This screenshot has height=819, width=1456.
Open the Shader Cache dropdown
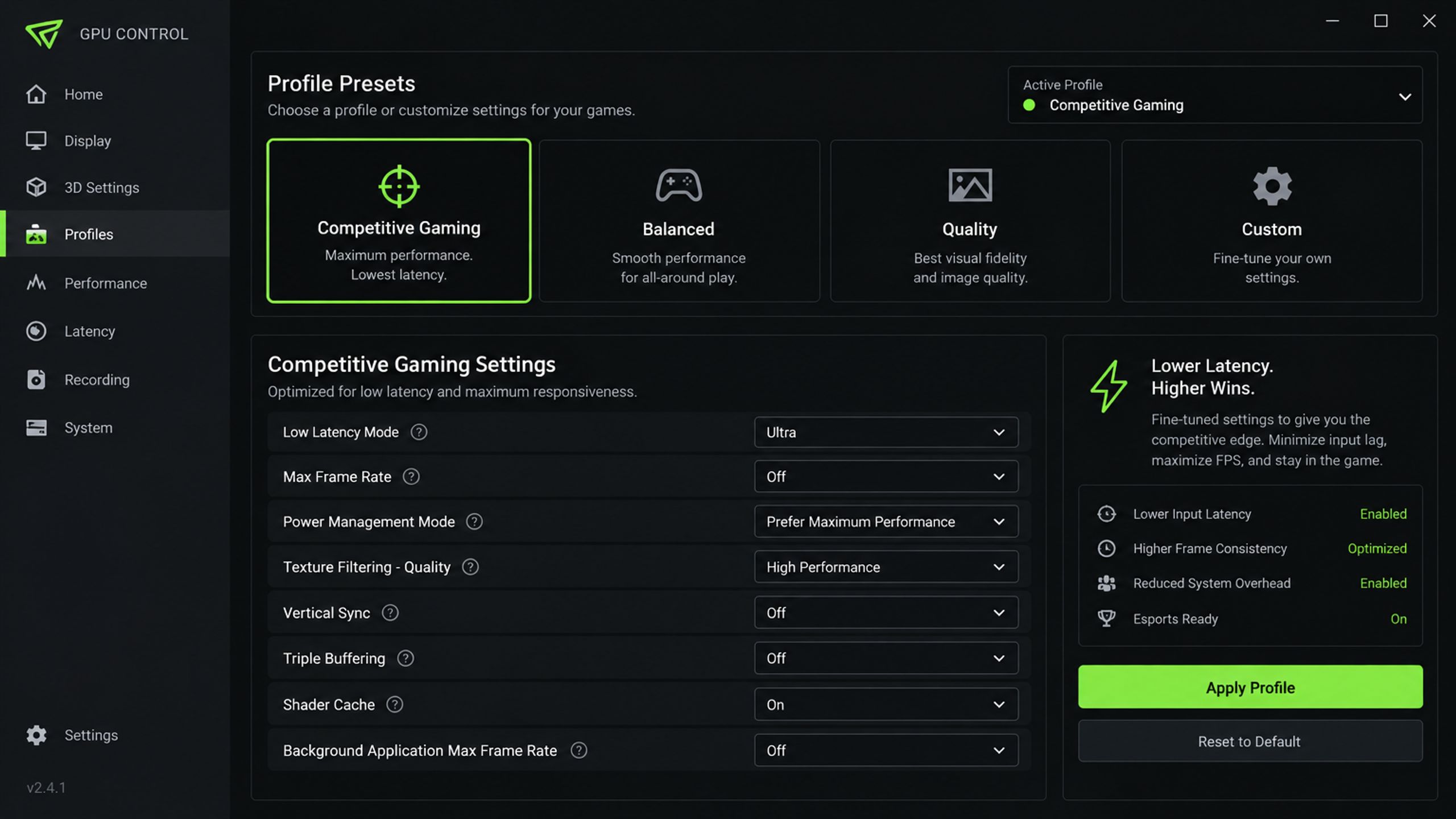click(886, 705)
